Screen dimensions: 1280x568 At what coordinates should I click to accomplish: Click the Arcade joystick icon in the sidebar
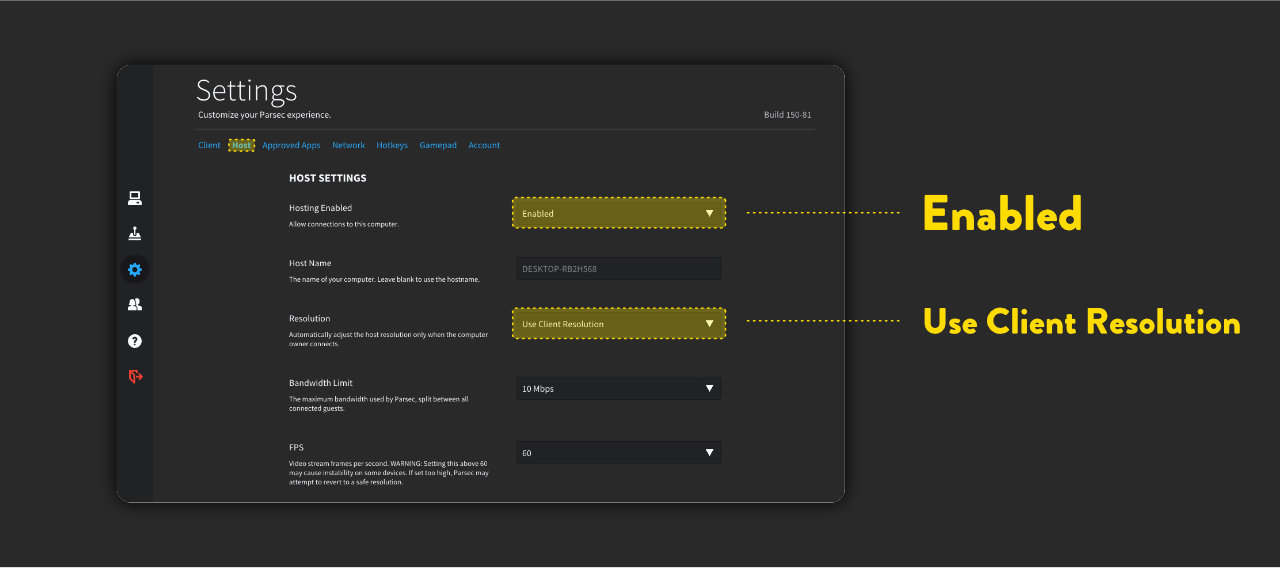(x=135, y=234)
